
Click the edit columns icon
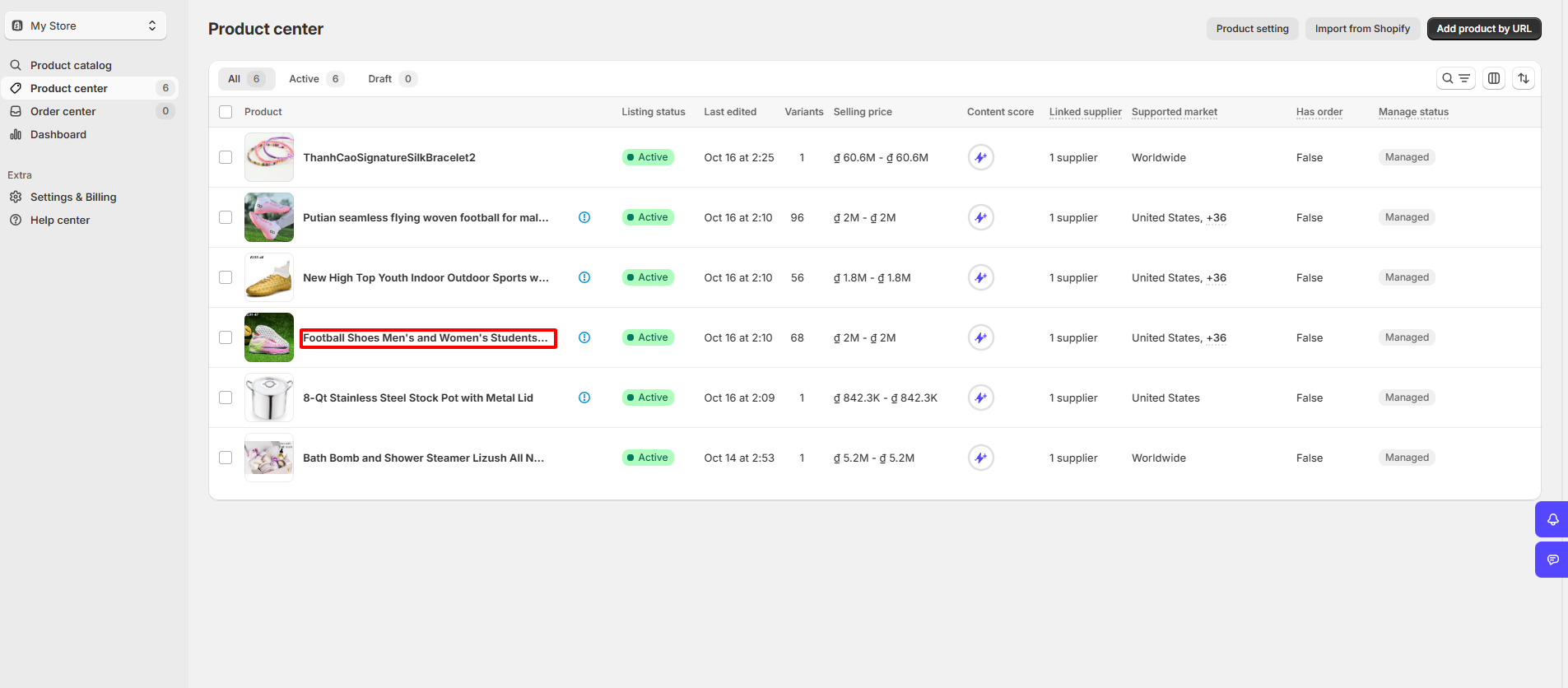[1494, 78]
